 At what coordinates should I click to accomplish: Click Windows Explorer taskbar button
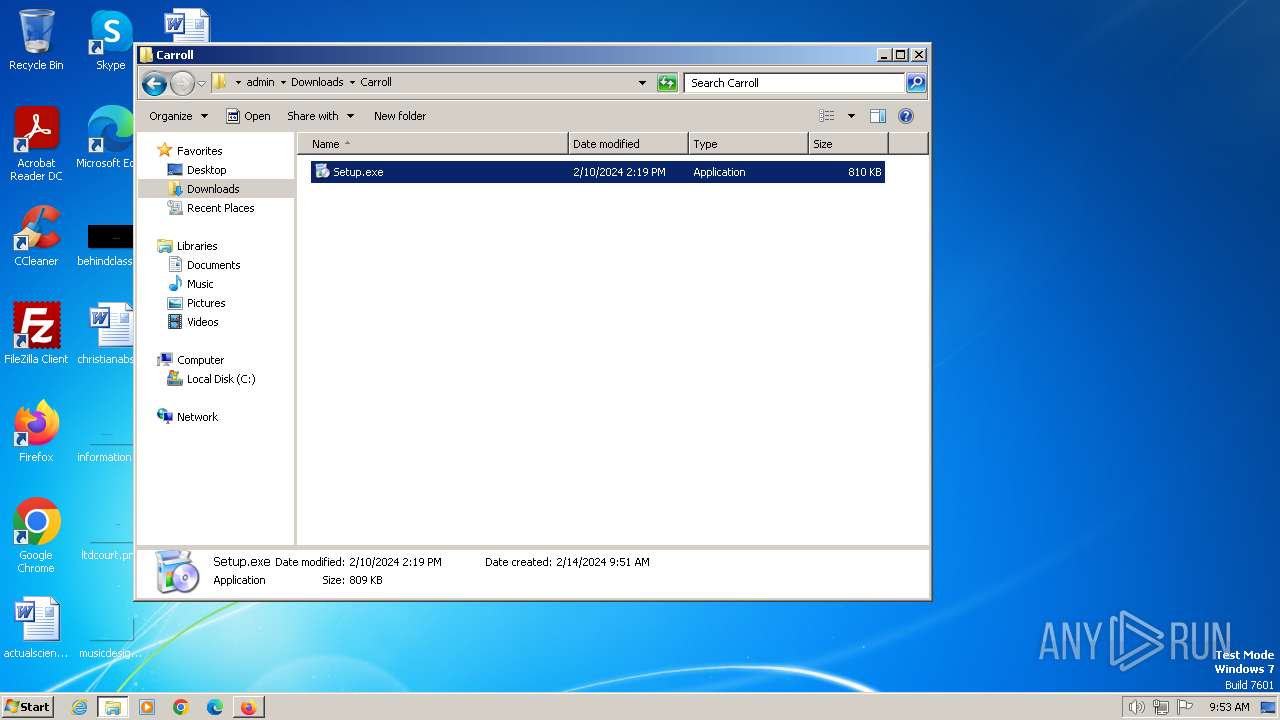coord(113,707)
